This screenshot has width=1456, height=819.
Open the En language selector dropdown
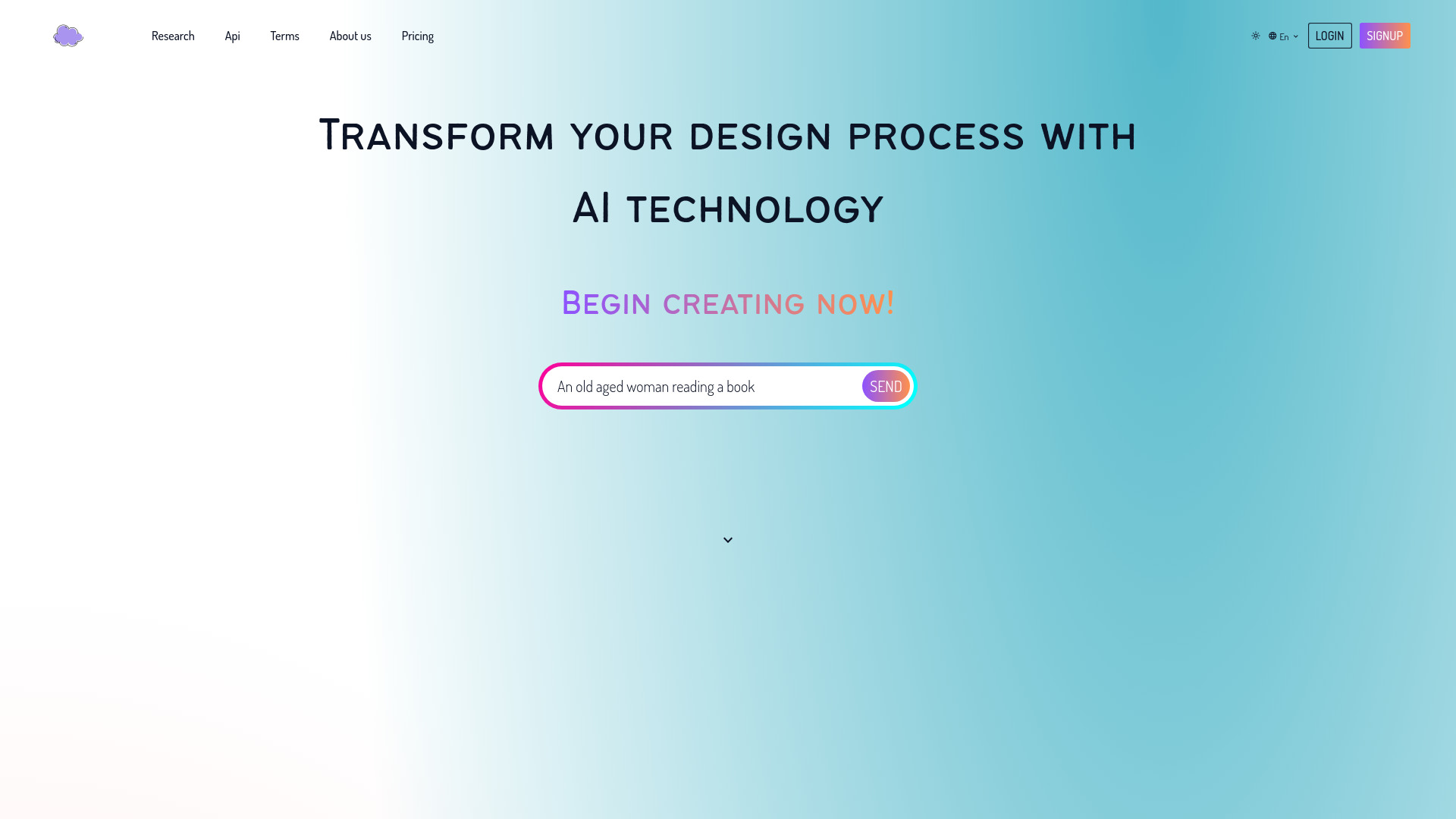(x=1284, y=35)
